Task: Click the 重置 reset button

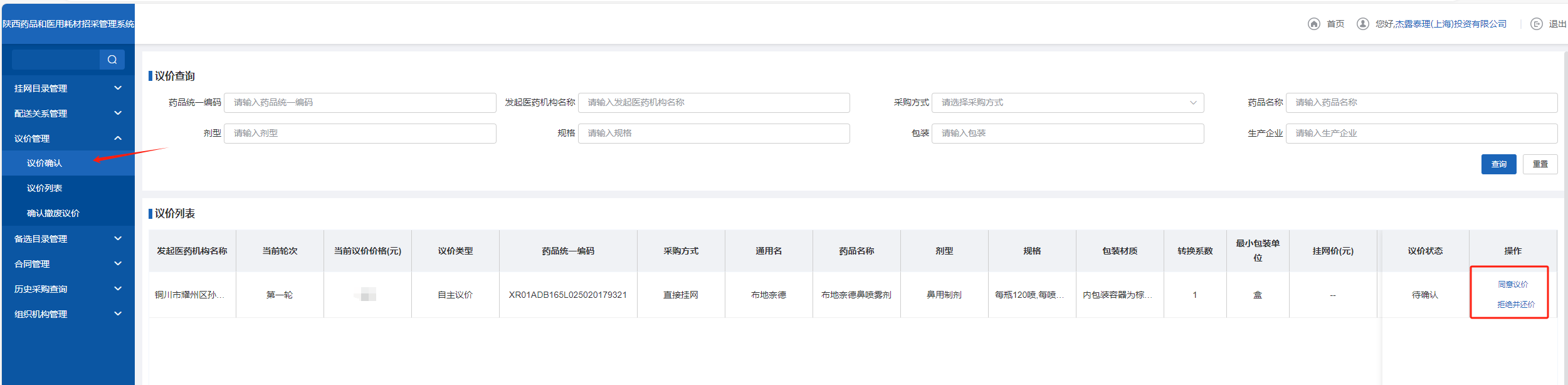Action: (x=1540, y=164)
